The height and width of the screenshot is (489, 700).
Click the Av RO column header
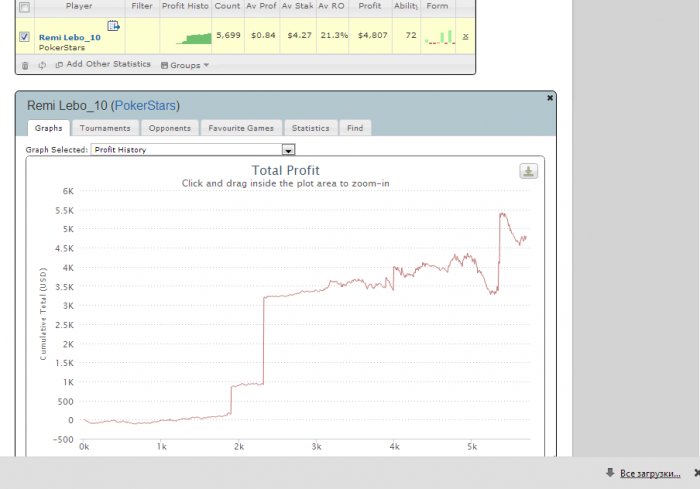pyautogui.click(x=332, y=6)
